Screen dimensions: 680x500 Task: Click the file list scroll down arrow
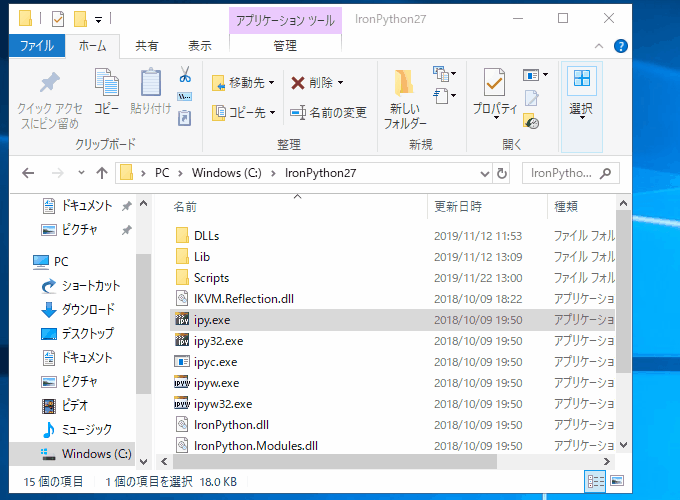[x=624, y=445]
